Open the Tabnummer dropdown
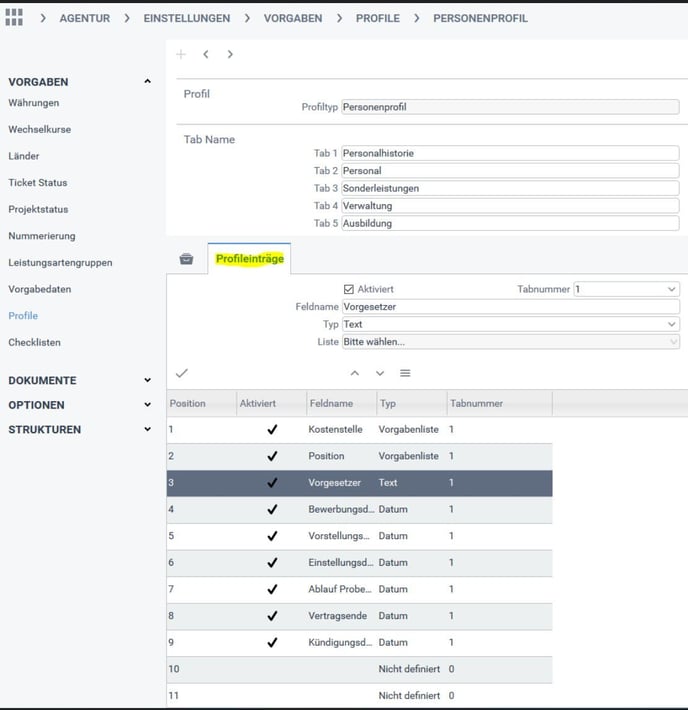688x710 pixels. [x=626, y=289]
